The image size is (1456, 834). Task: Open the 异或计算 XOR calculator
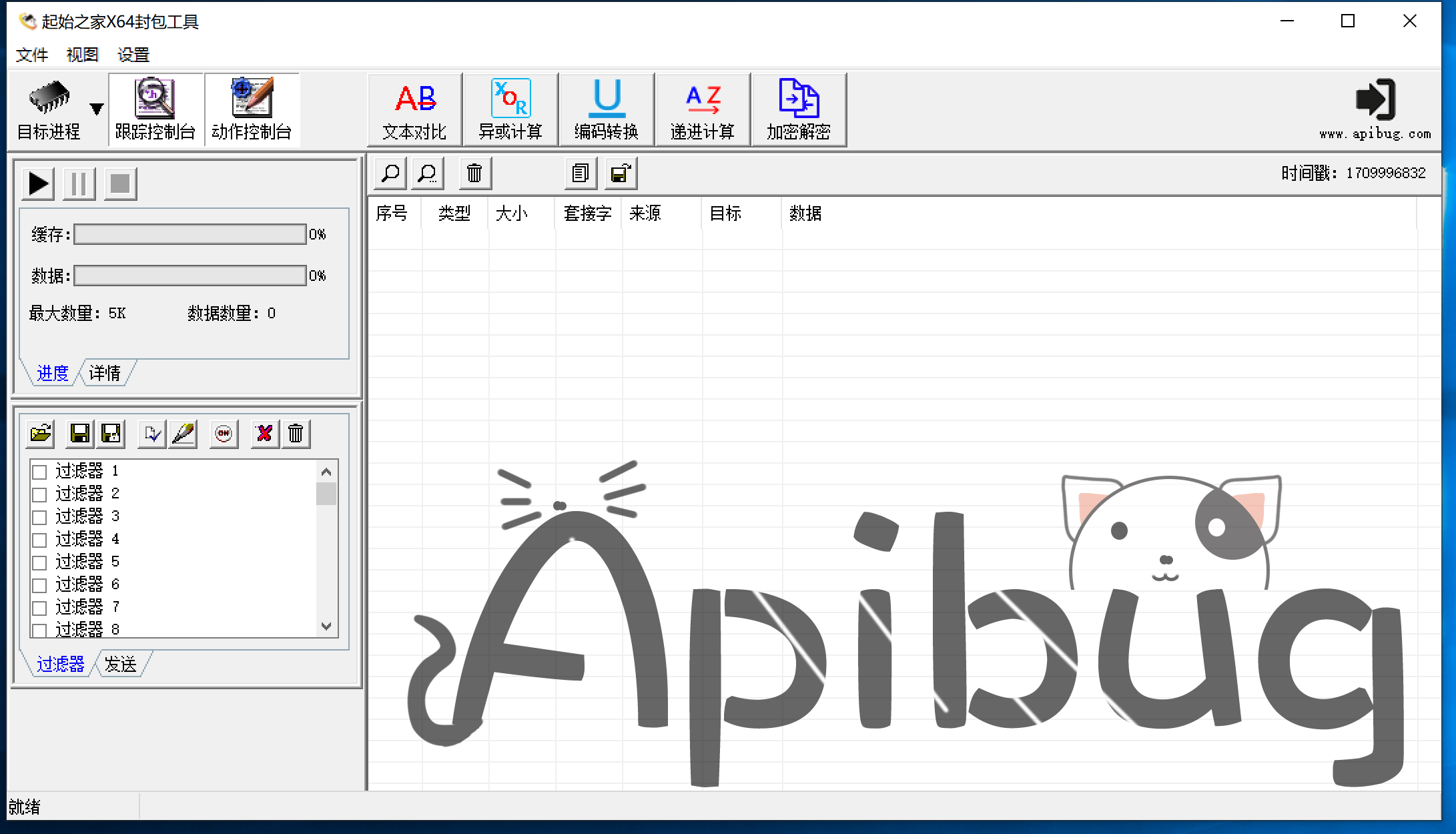click(510, 109)
